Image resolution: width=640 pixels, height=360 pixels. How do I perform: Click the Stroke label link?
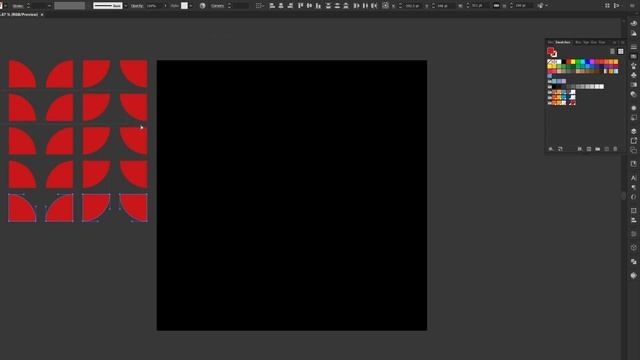point(18,6)
